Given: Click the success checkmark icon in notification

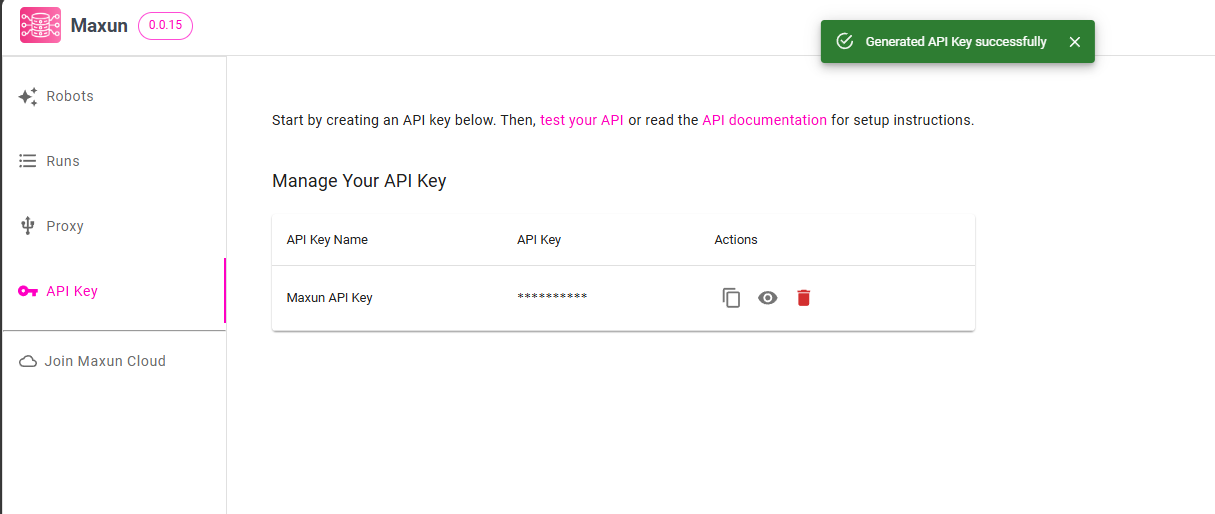Looking at the screenshot, I should click(x=844, y=41).
